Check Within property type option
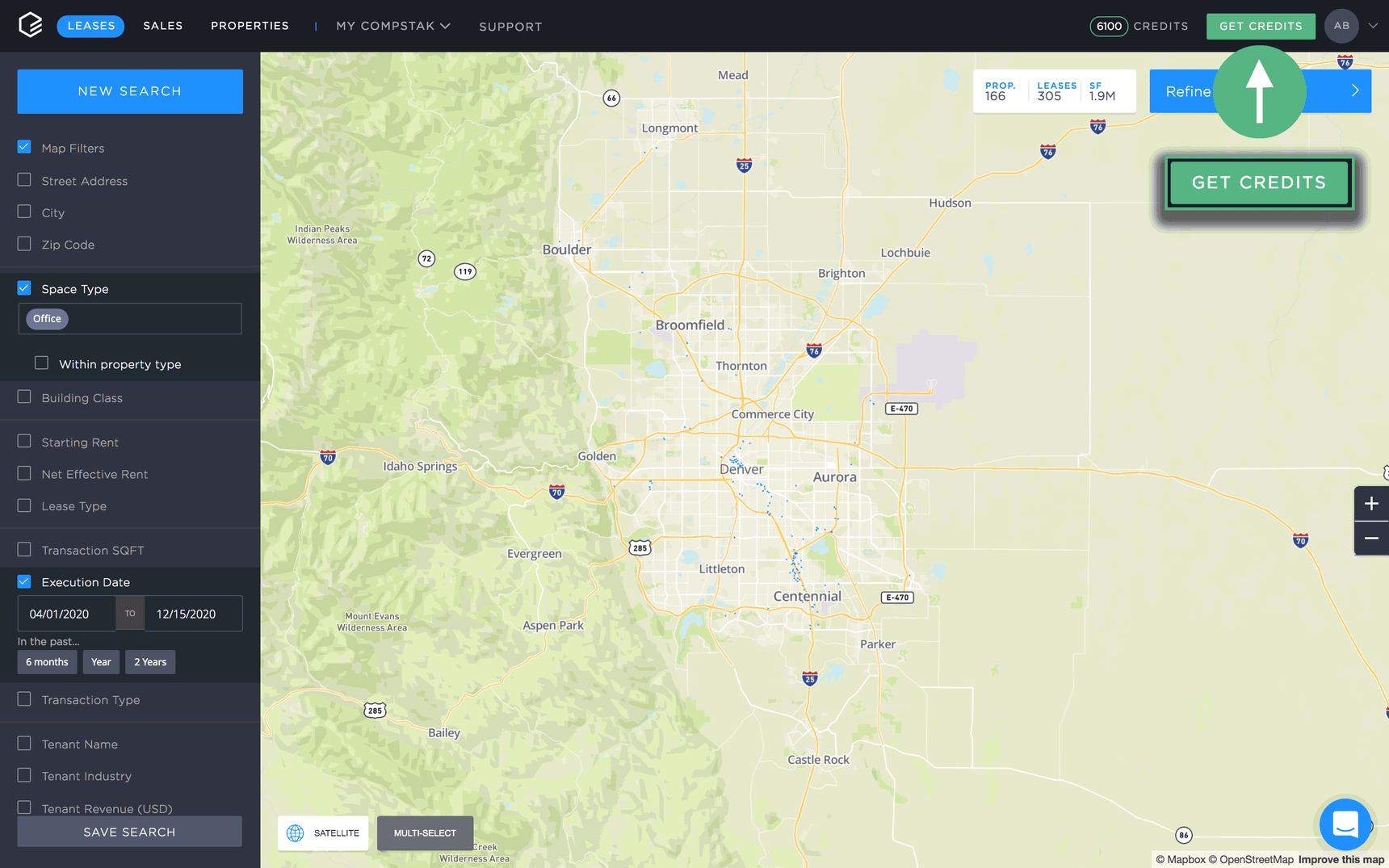This screenshot has width=1389, height=868. pyautogui.click(x=41, y=363)
